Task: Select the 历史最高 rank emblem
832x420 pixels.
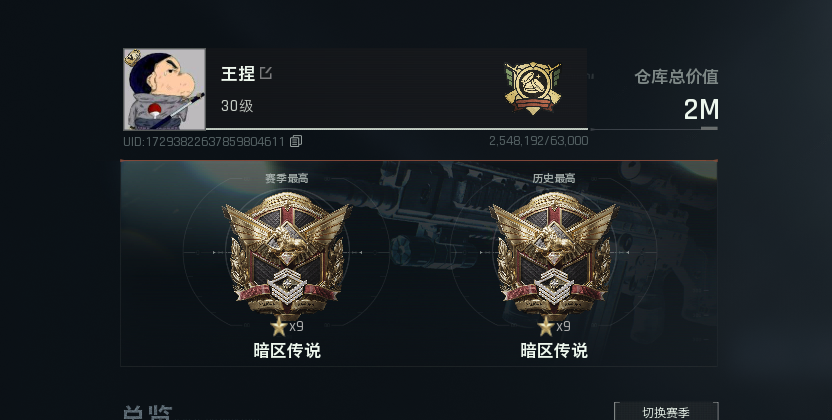Action: point(553,257)
